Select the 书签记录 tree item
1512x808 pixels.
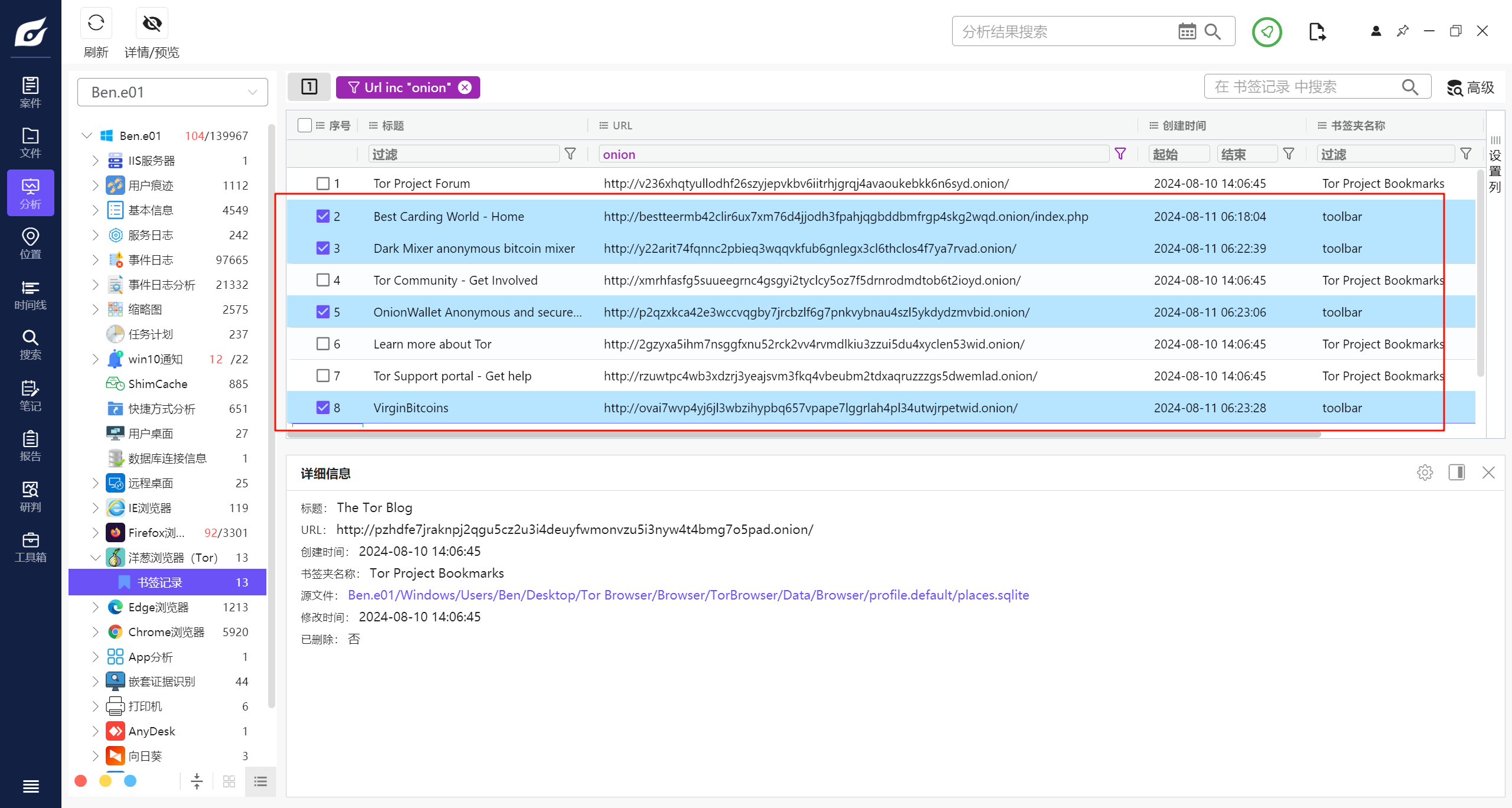coord(159,582)
